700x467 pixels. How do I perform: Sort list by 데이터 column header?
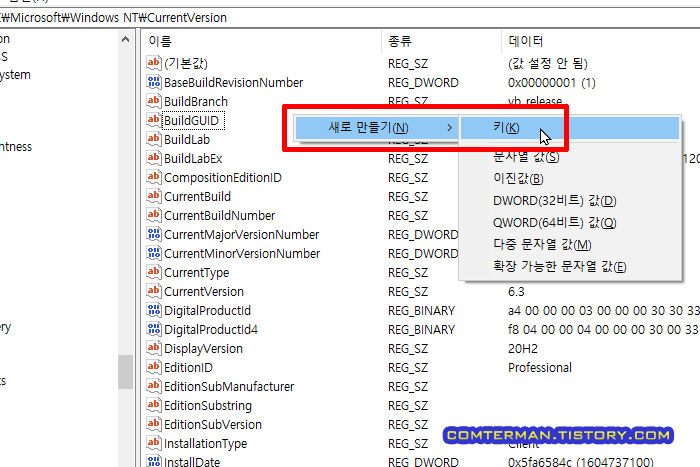(600, 42)
